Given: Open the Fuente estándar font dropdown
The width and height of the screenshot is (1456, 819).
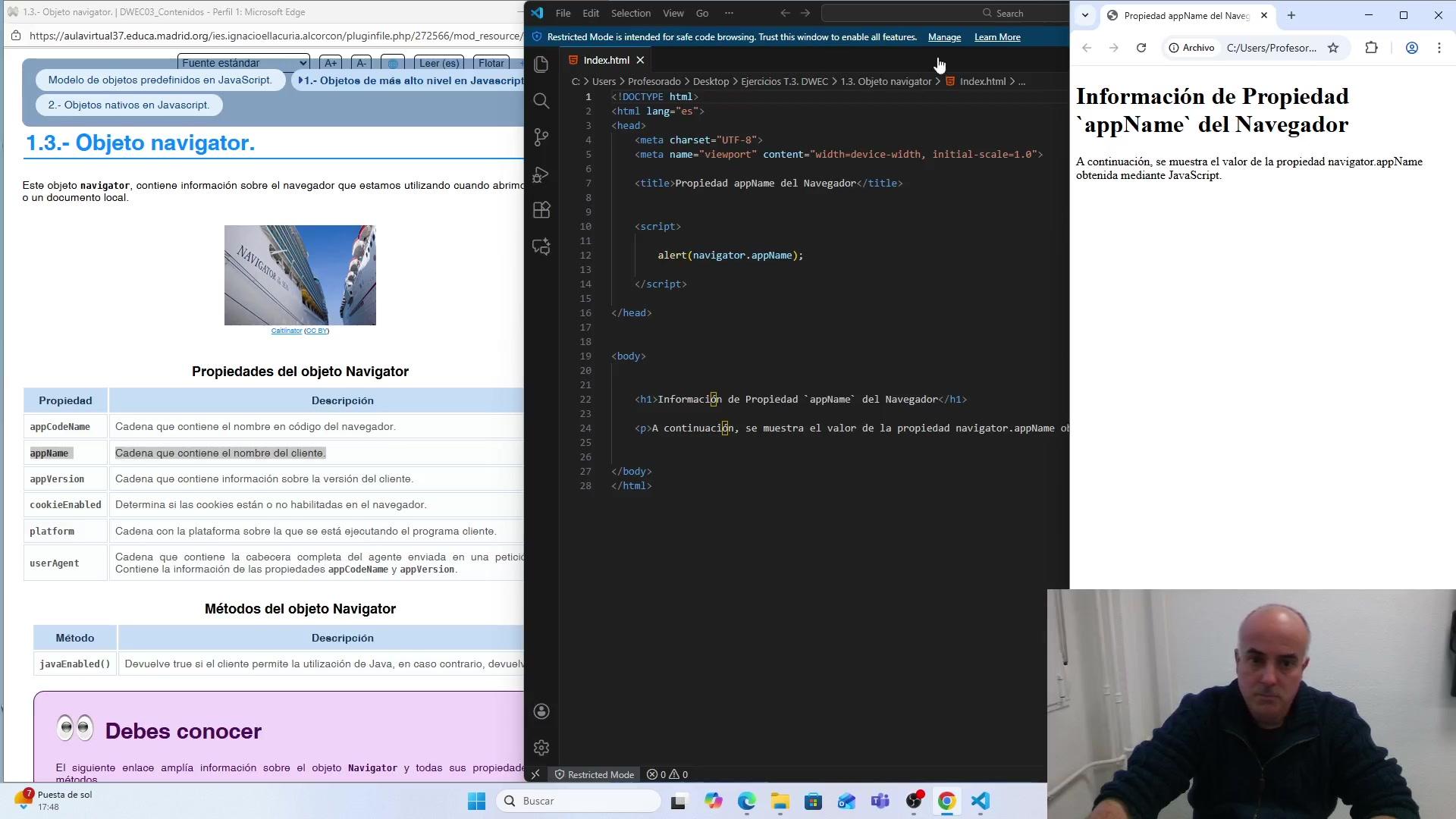Looking at the screenshot, I should click(x=243, y=63).
